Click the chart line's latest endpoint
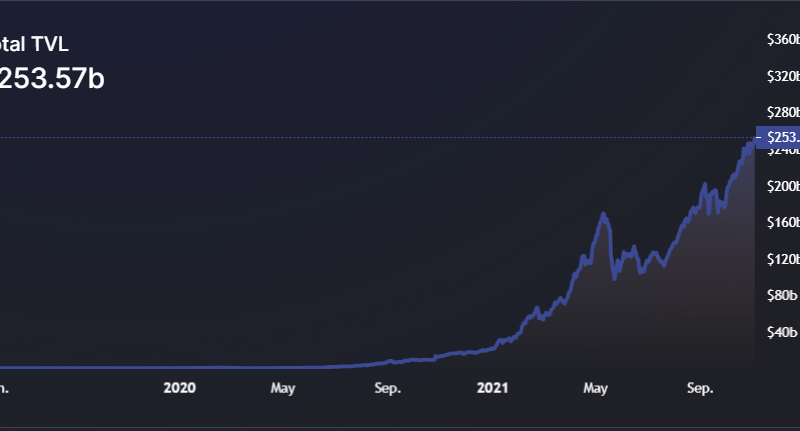 pyautogui.click(x=756, y=139)
